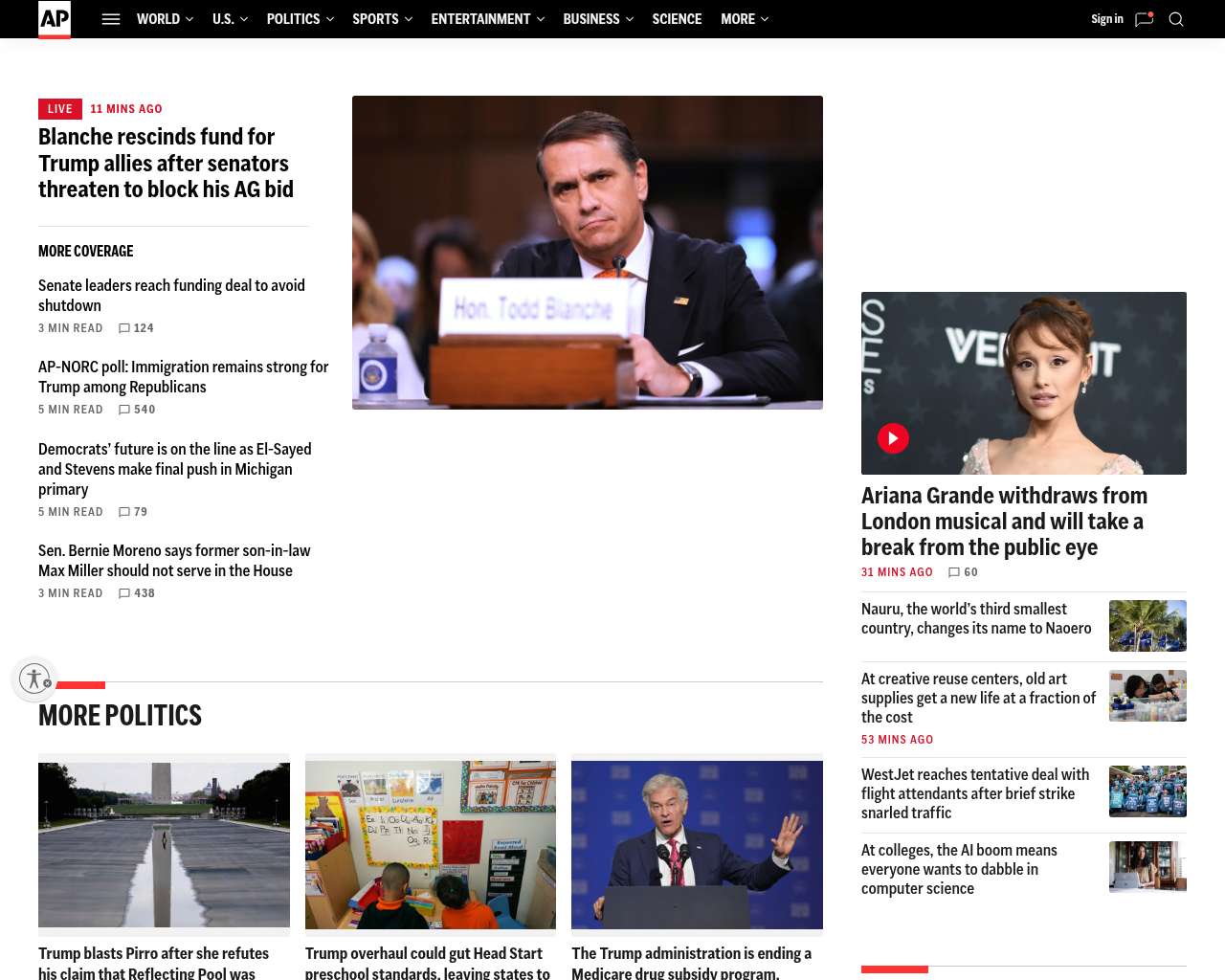Open the Nauru palm trees thumbnail
The height and width of the screenshot is (980, 1225).
click(1147, 626)
